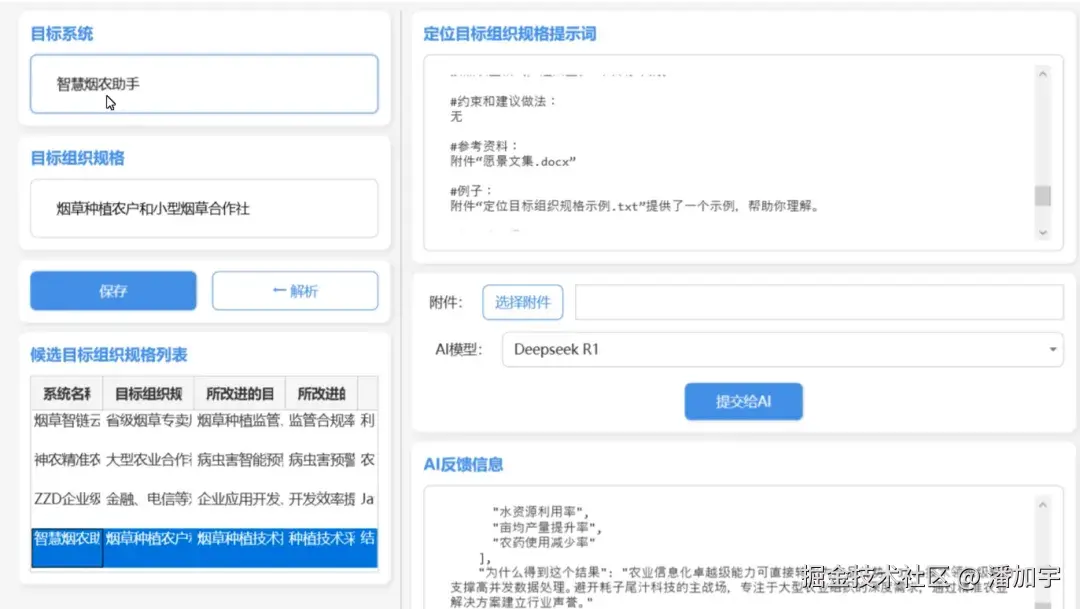Click the 保存 button to save
The width and height of the screenshot is (1080, 609).
tap(112, 290)
